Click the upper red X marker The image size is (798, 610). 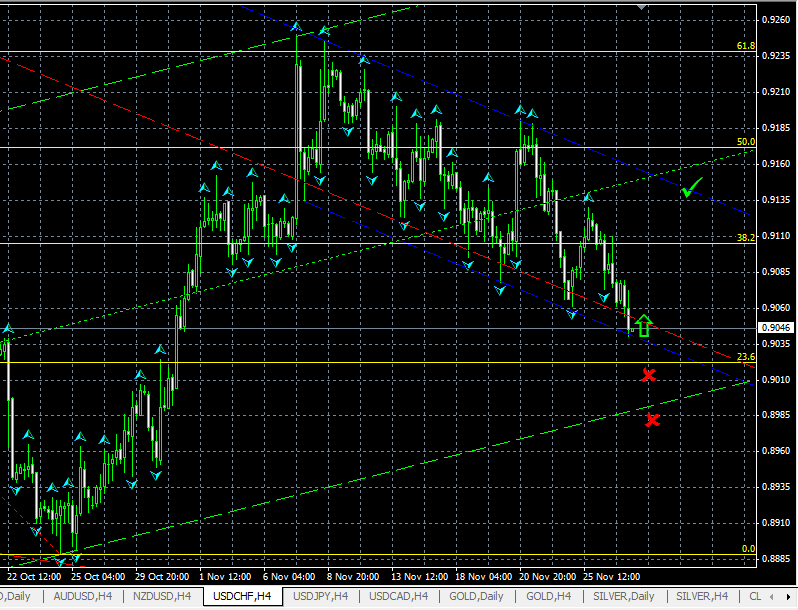pos(649,375)
